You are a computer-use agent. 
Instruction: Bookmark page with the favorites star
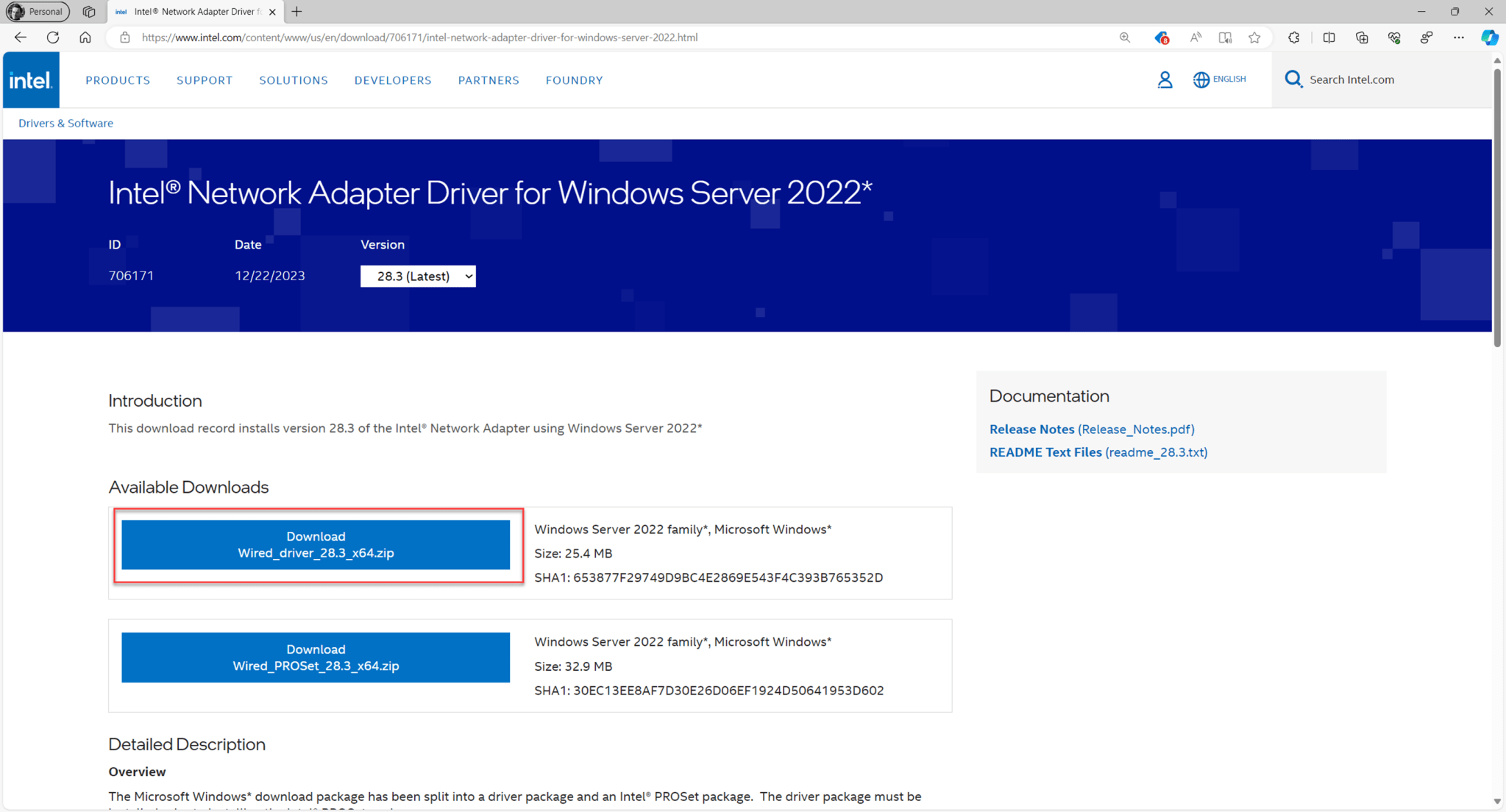click(1255, 37)
